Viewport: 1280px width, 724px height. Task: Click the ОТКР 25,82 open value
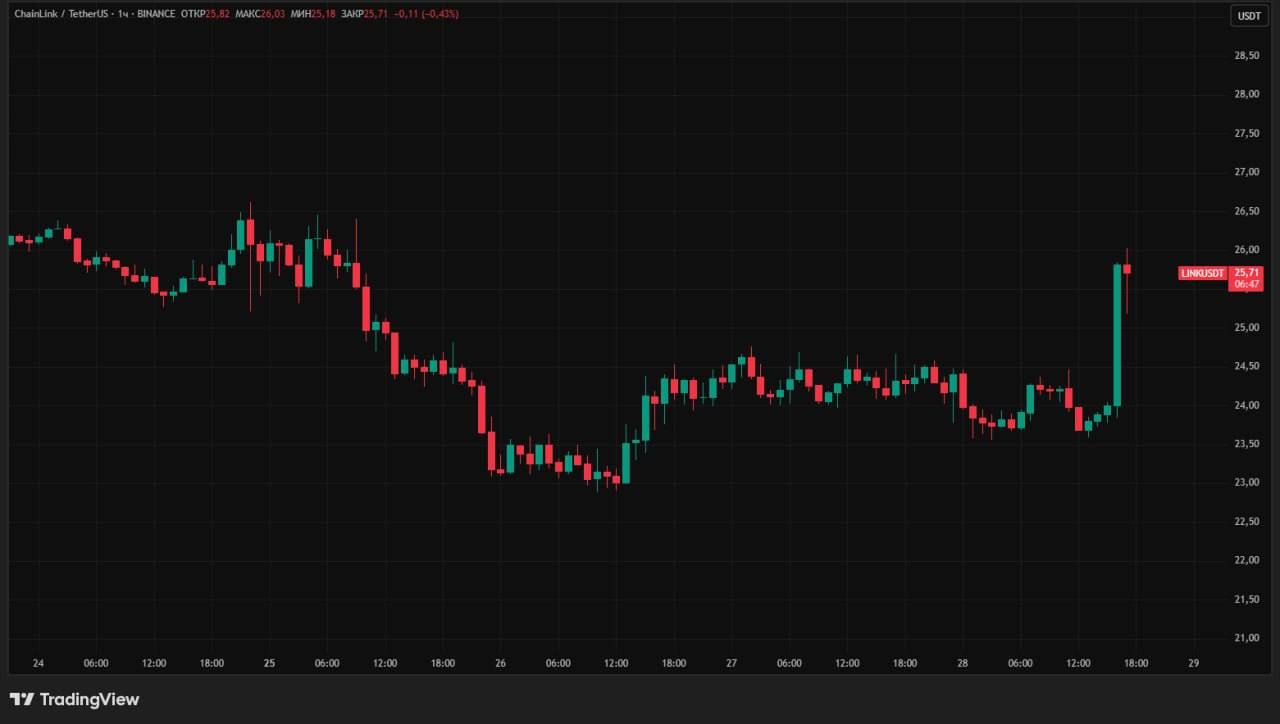206,14
